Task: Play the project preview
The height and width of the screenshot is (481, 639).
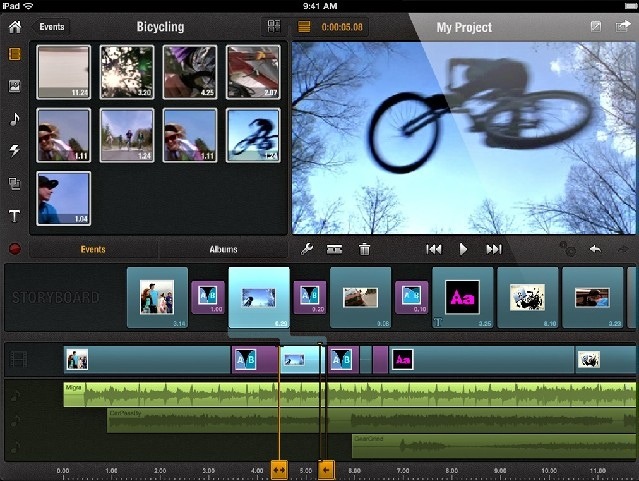Action: (463, 249)
